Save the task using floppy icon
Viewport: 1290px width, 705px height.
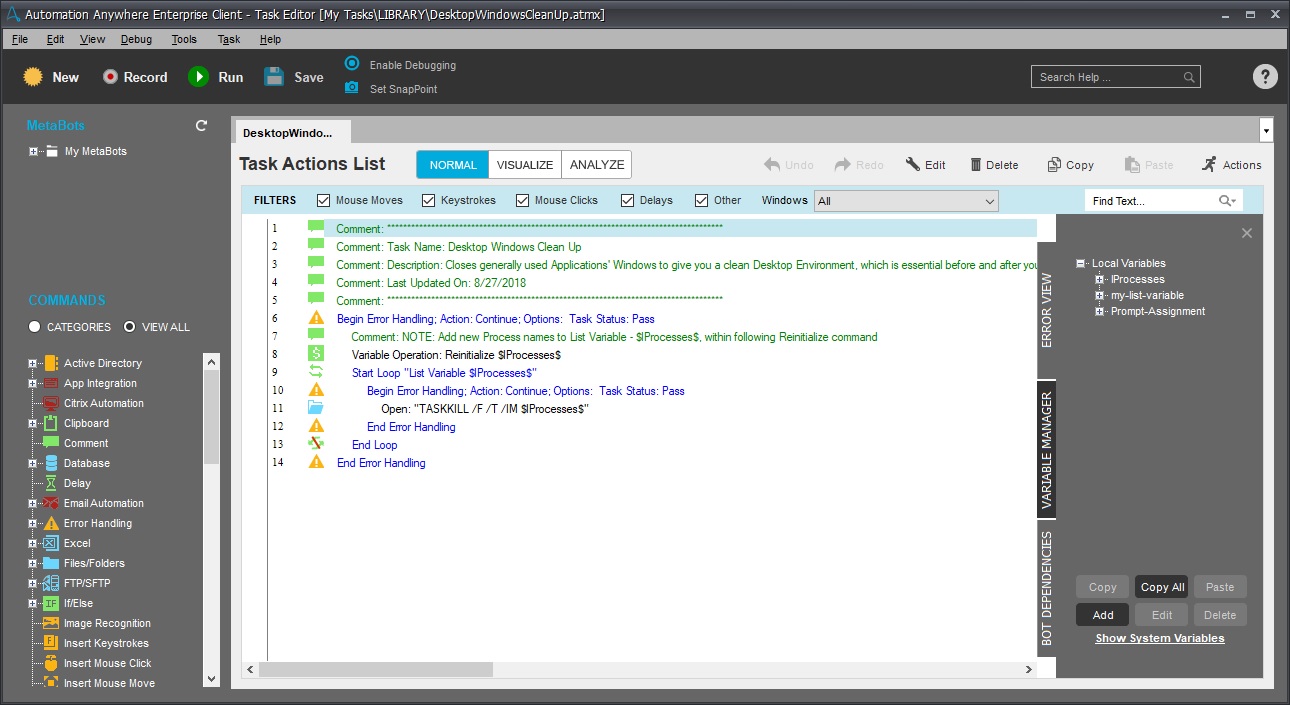pos(274,77)
